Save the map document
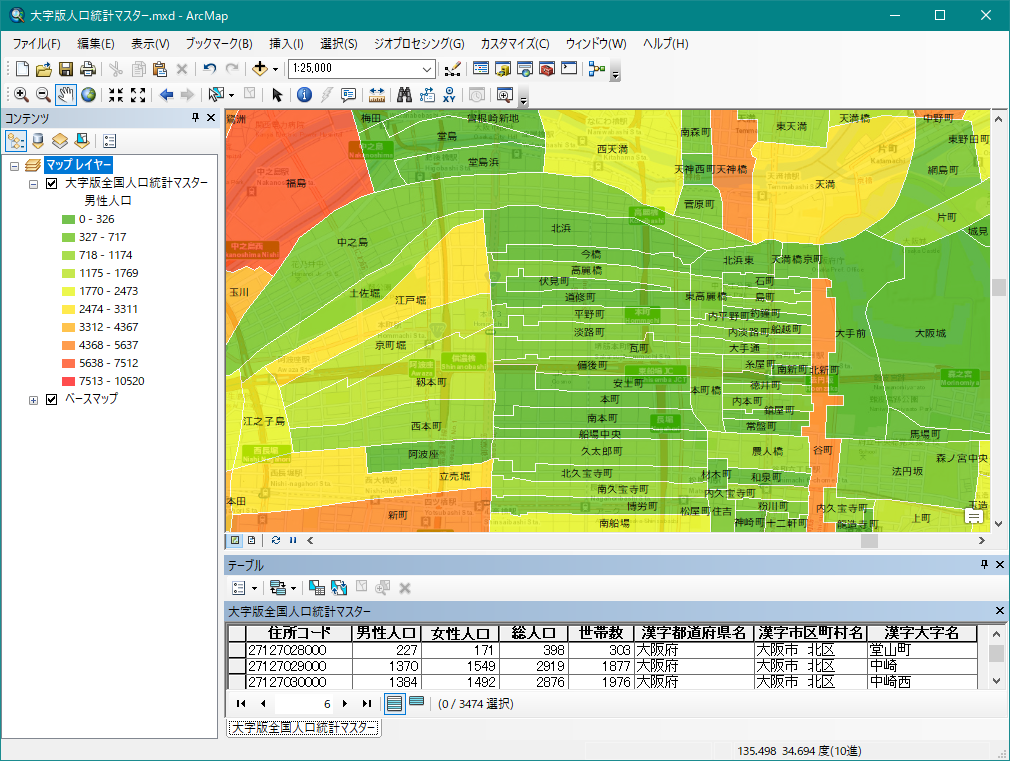 66,68
